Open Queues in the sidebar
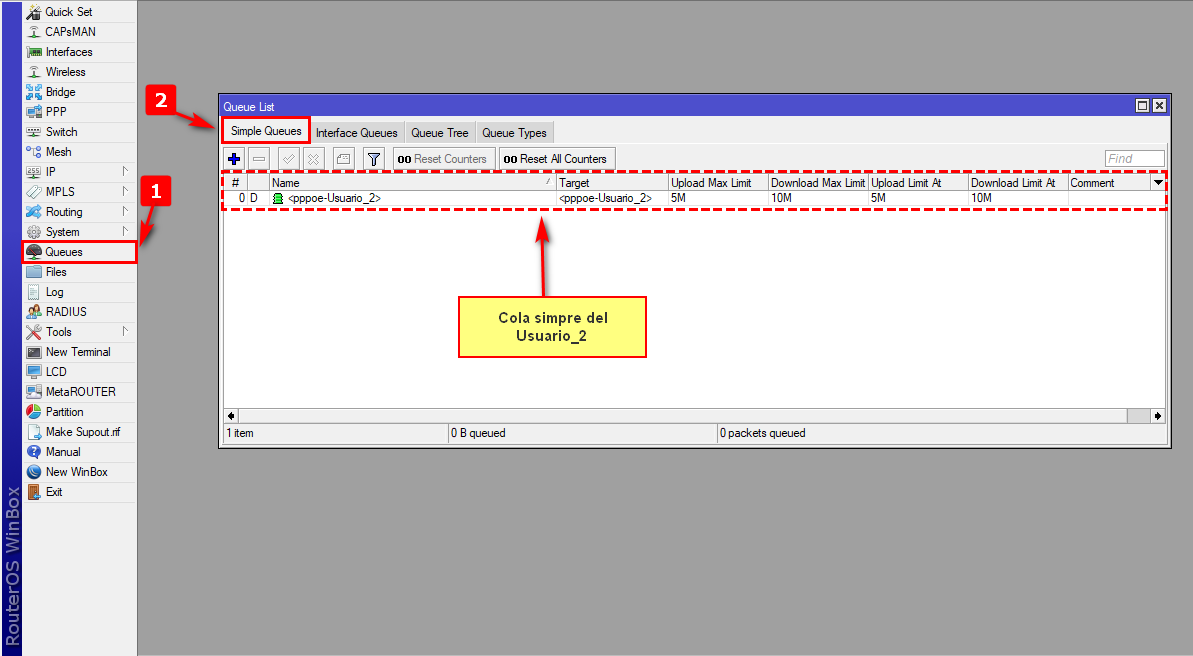The width and height of the screenshot is (1193, 656). pos(64,252)
